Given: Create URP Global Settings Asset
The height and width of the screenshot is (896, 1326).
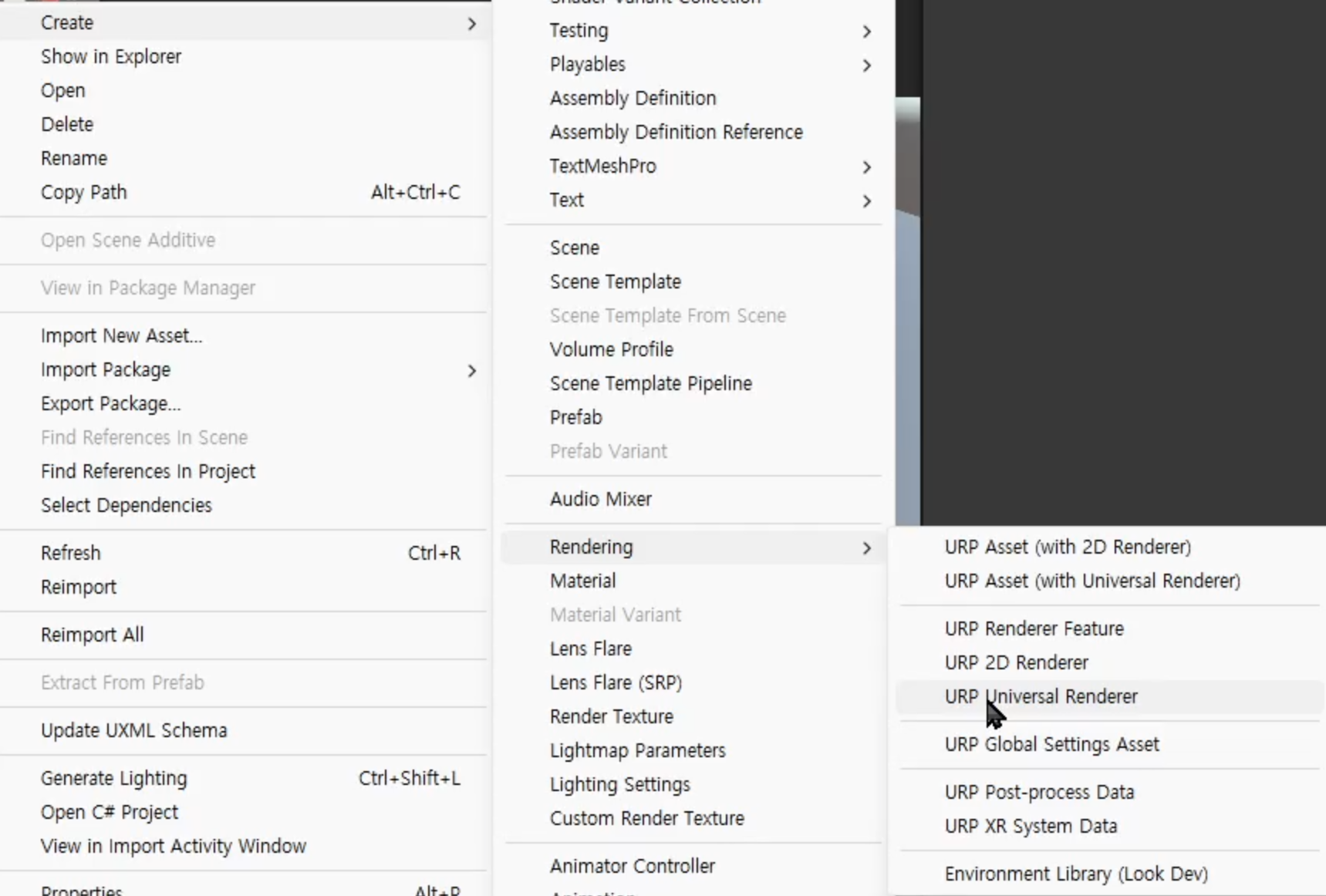Looking at the screenshot, I should 1110,745.
